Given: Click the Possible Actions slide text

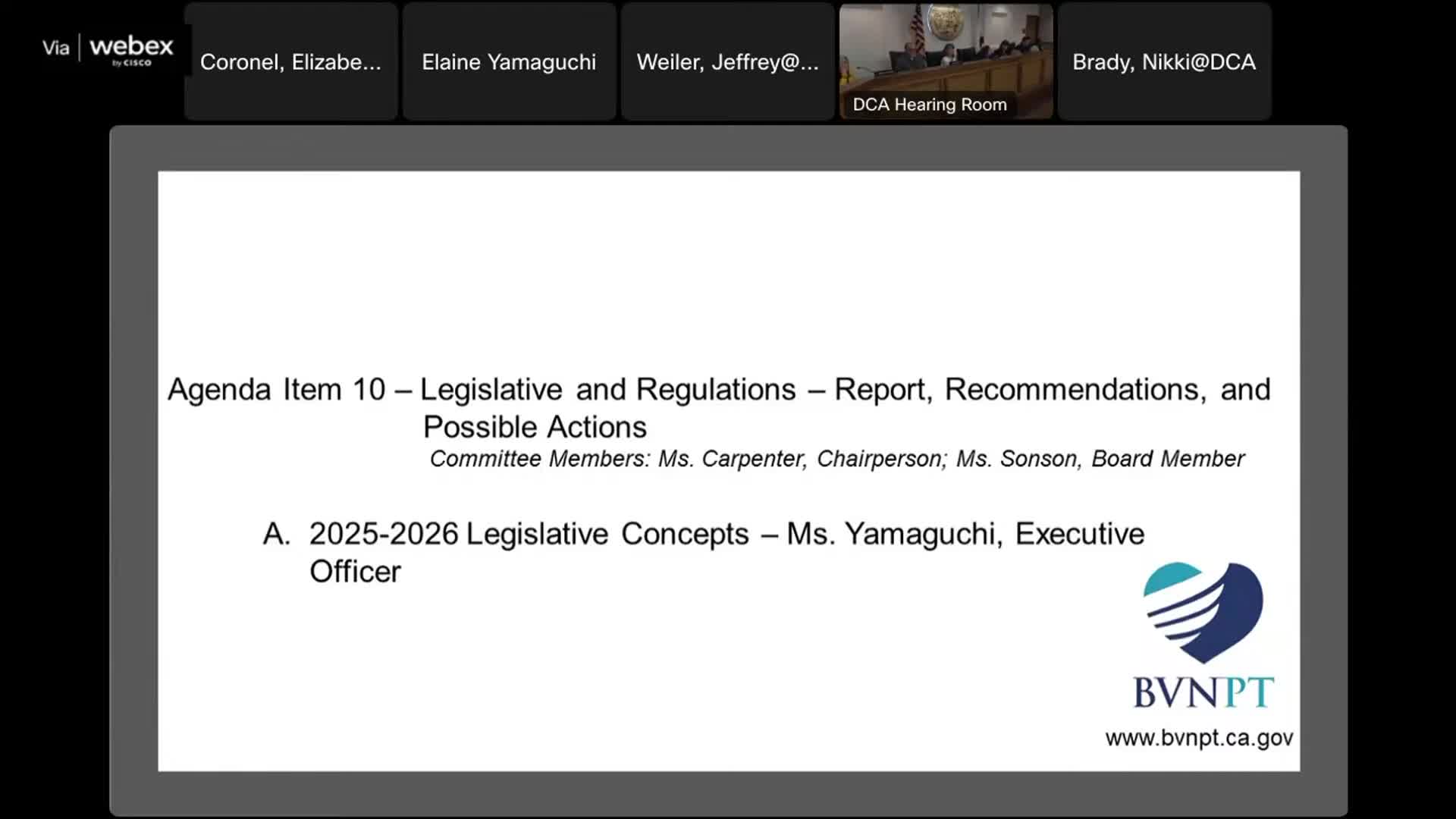Looking at the screenshot, I should (x=535, y=426).
